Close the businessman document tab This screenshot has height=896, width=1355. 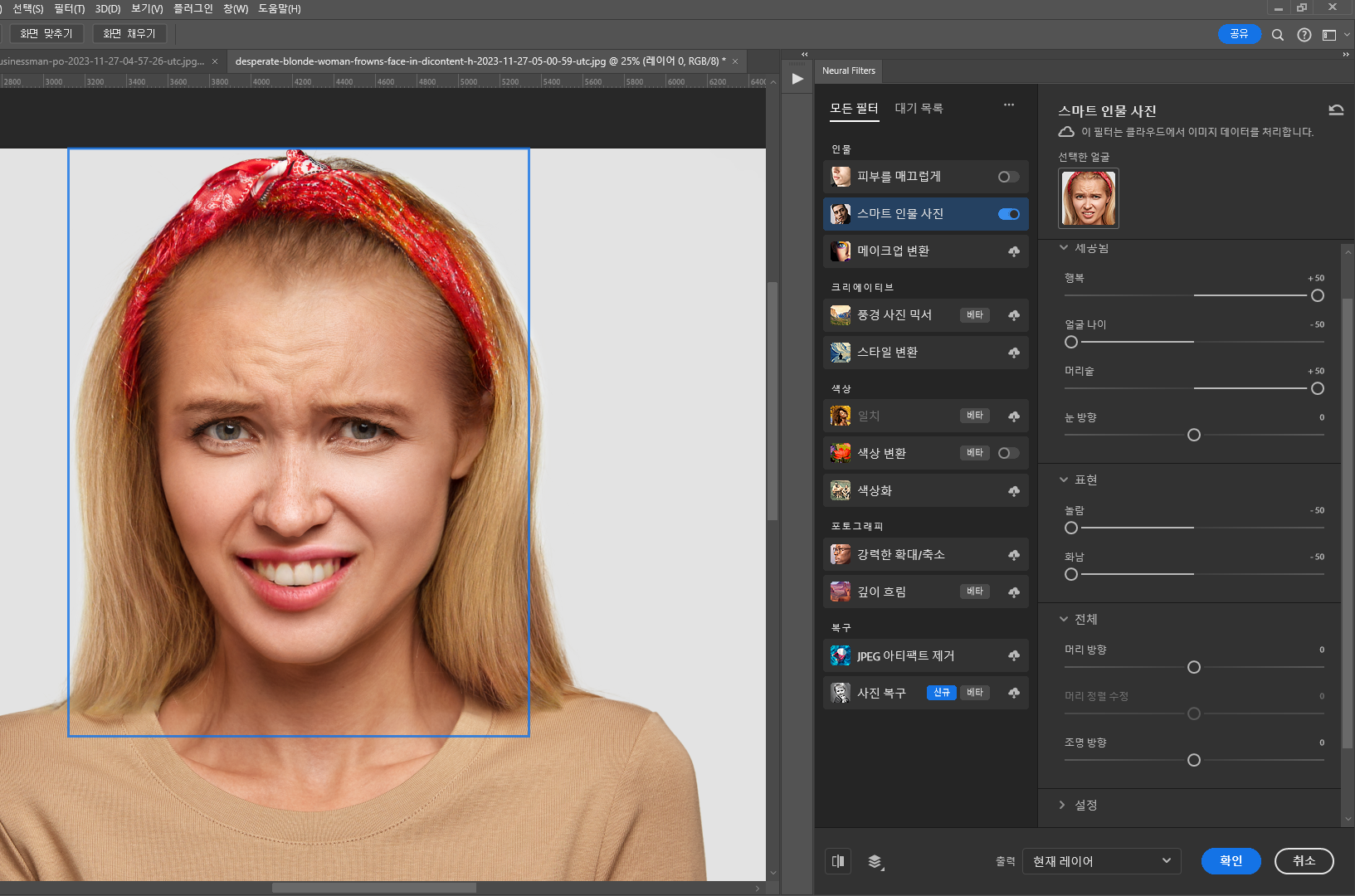(215, 61)
